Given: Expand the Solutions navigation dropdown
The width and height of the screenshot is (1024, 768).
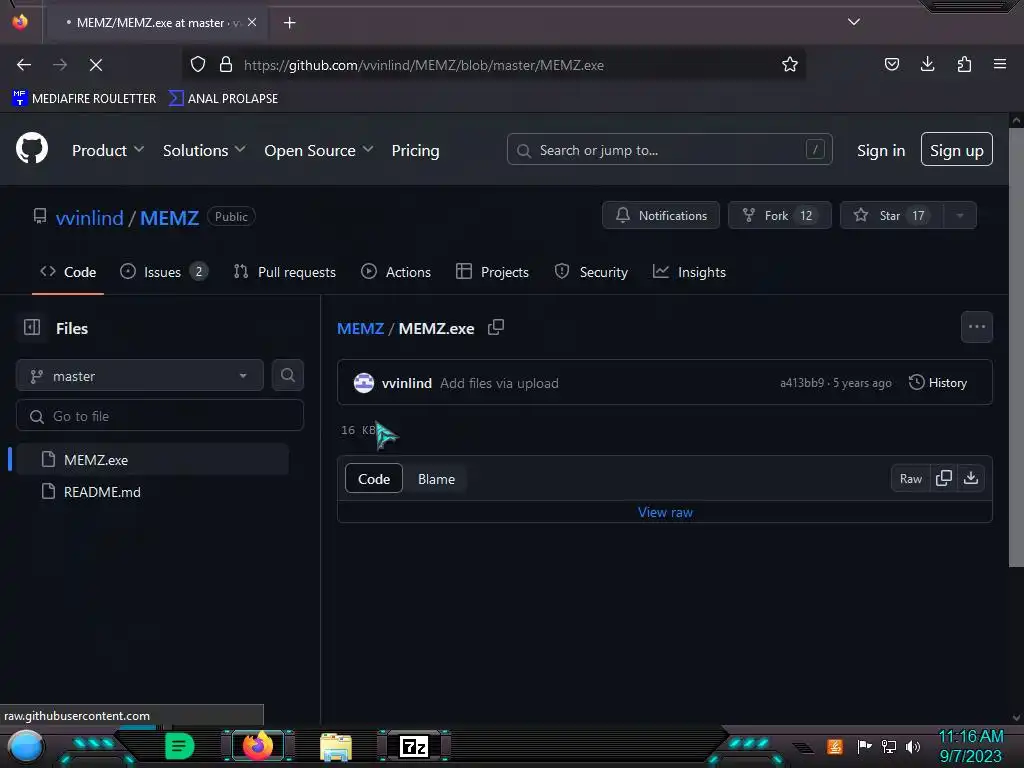Looking at the screenshot, I should [204, 150].
